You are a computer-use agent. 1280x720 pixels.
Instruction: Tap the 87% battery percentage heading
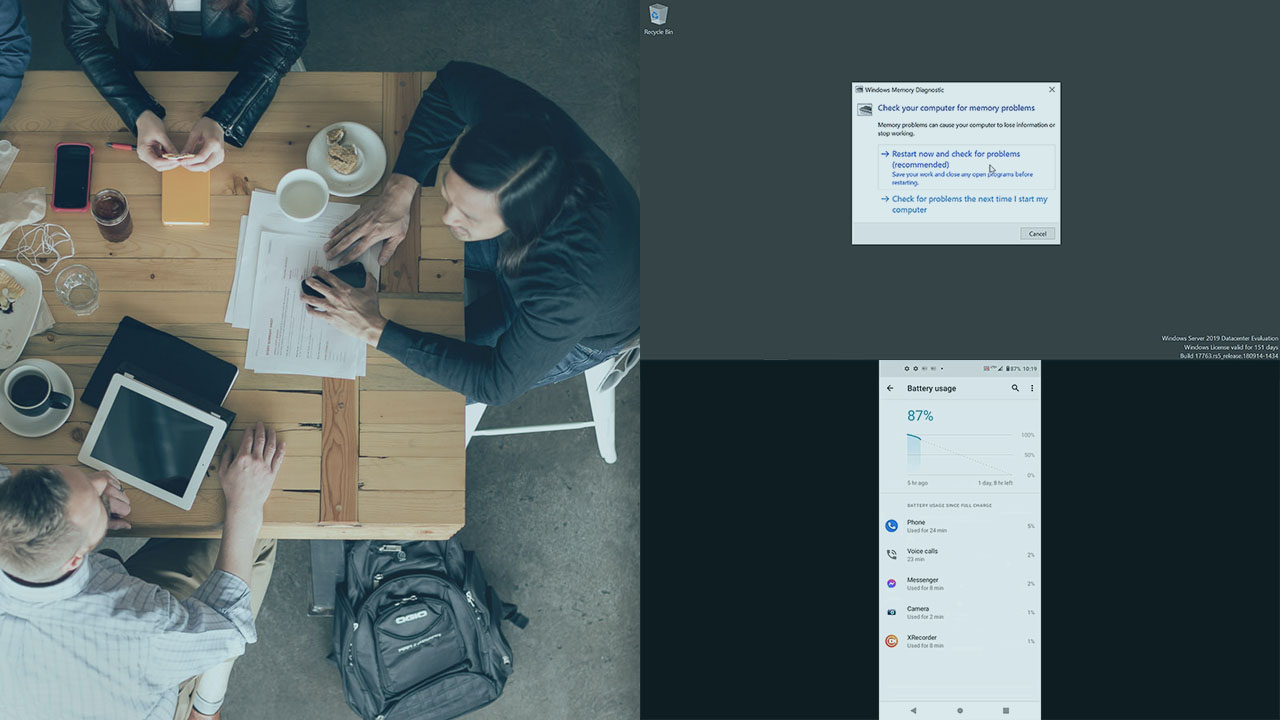coord(920,416)
